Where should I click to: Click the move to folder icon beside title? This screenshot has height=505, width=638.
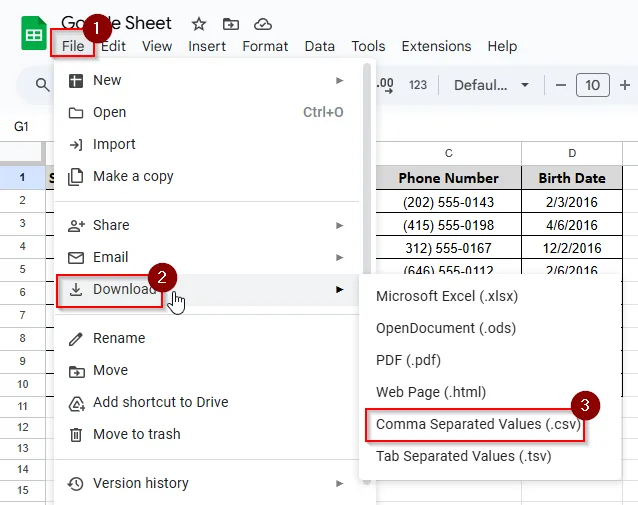tap(231, 24)
